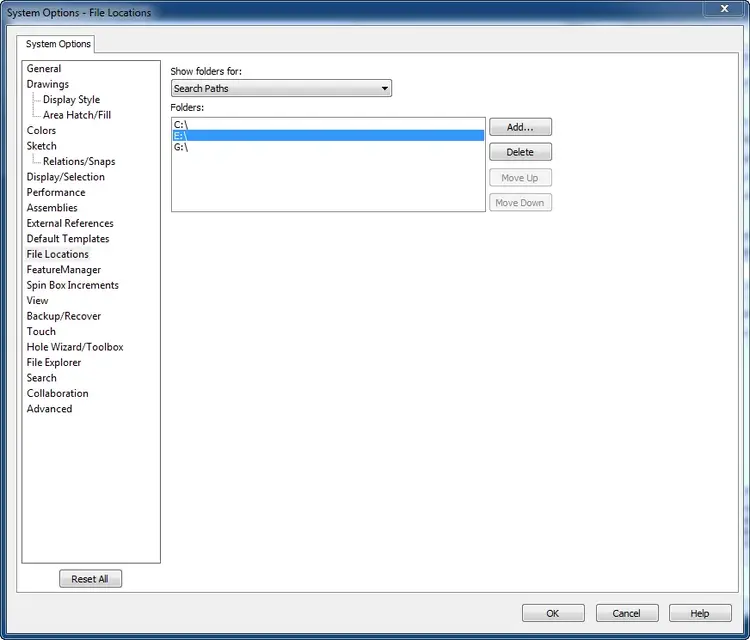
Task: Select the Advanced category
Action: pos(49,409)
